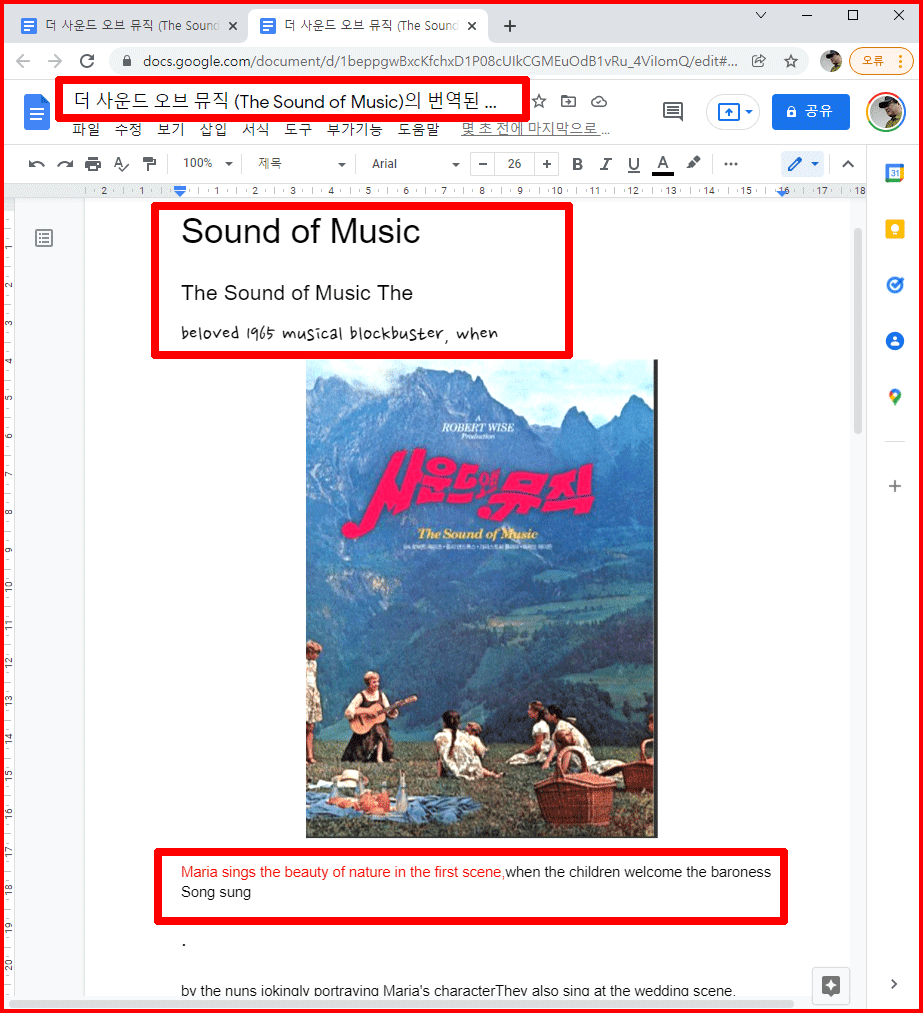Close the active second browser tab
The image size is (923, 1013).
click(x=472, y=26)
